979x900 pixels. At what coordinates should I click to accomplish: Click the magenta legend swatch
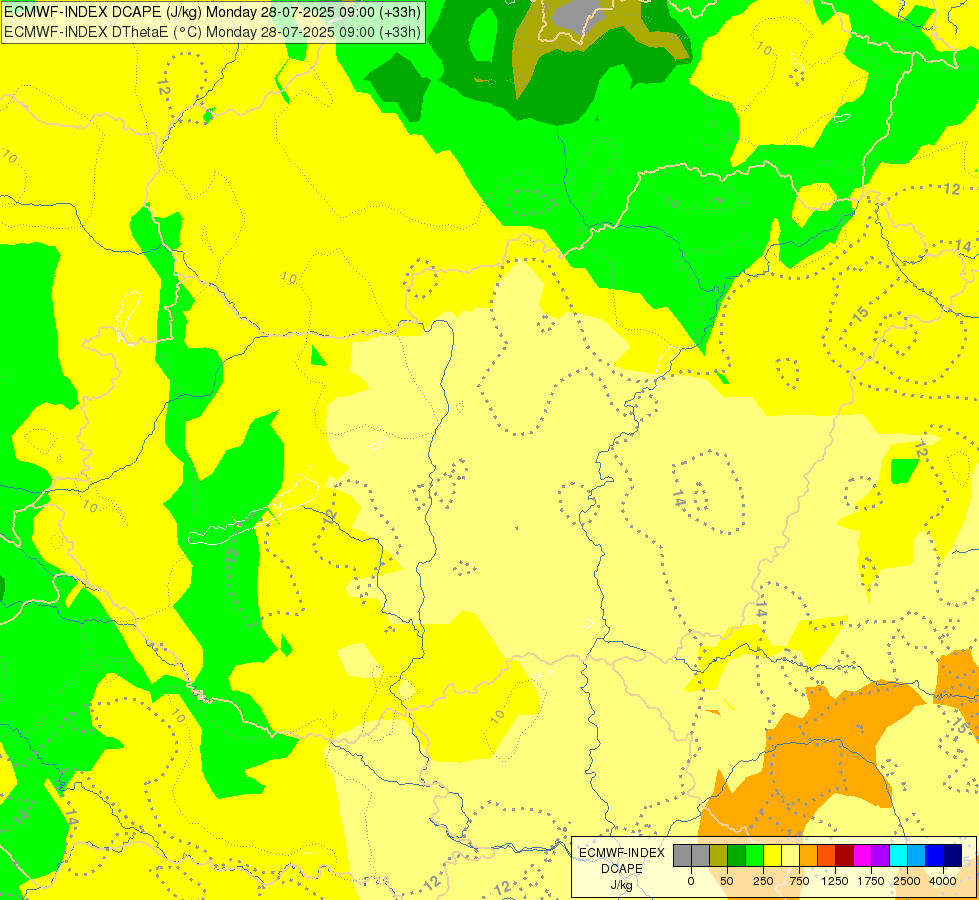tap(862, 855)
